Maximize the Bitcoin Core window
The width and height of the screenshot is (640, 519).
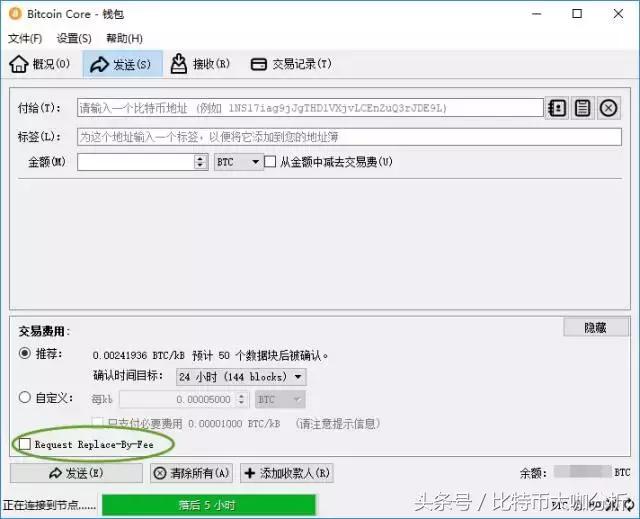click(577, 14)
